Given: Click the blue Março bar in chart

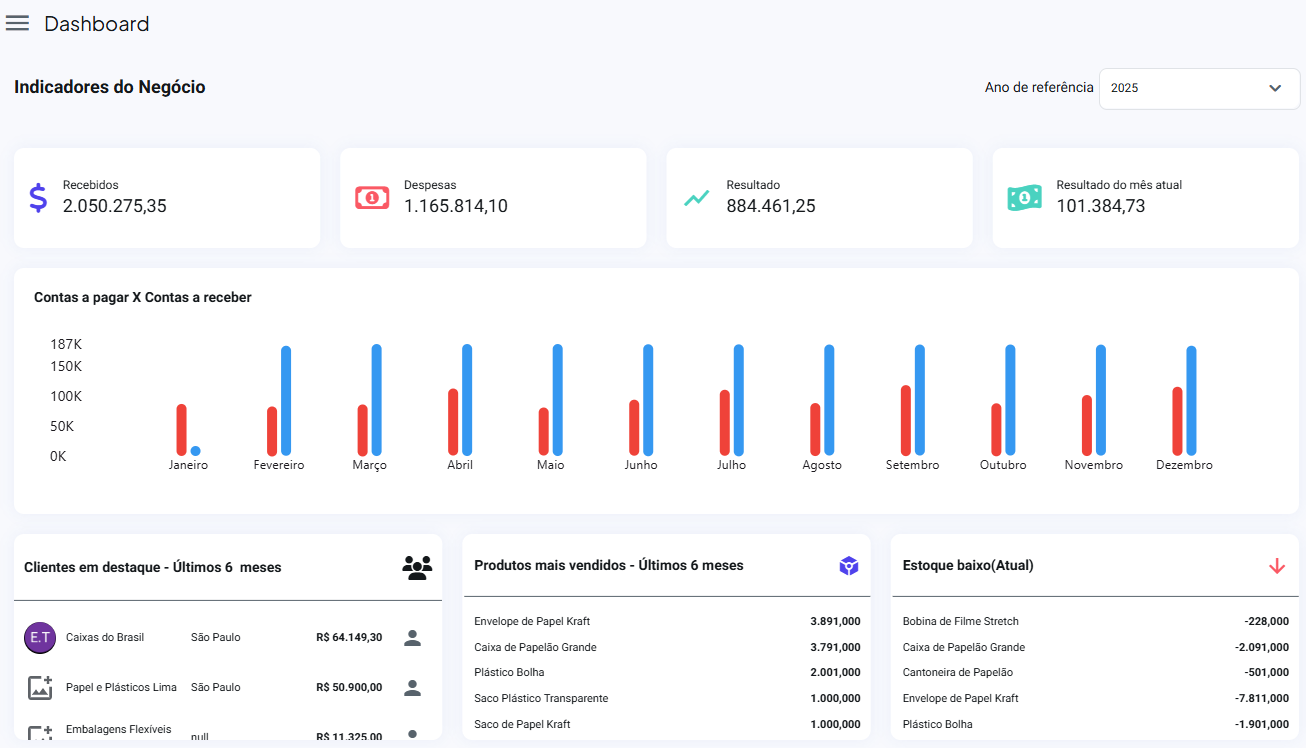Looking at the screenshot, I should coord(377,400).
